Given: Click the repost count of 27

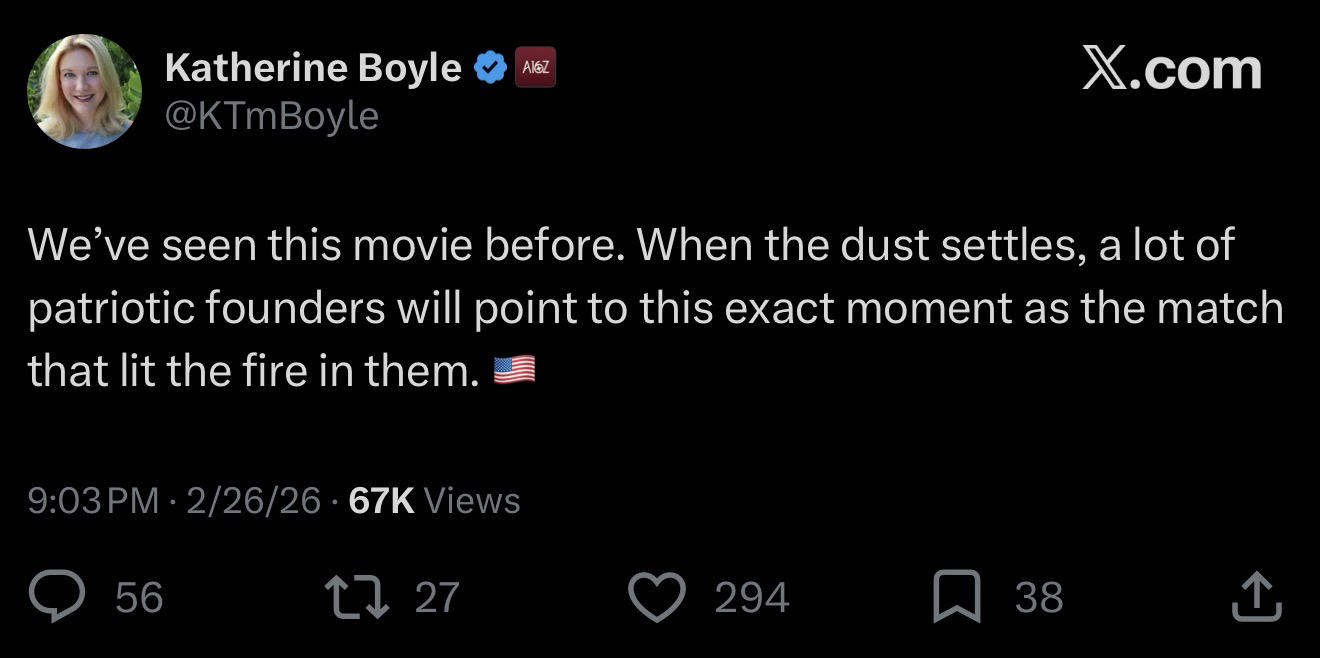Looking at the screenshot, I should coord(437,597).
